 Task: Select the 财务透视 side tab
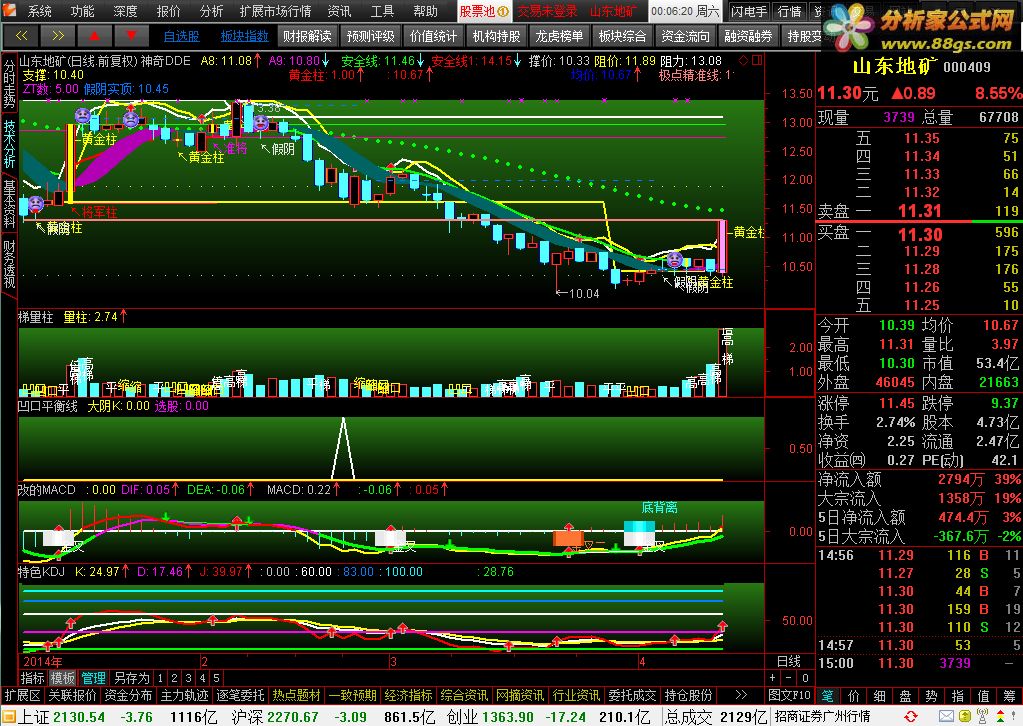[x=9, y=264]
